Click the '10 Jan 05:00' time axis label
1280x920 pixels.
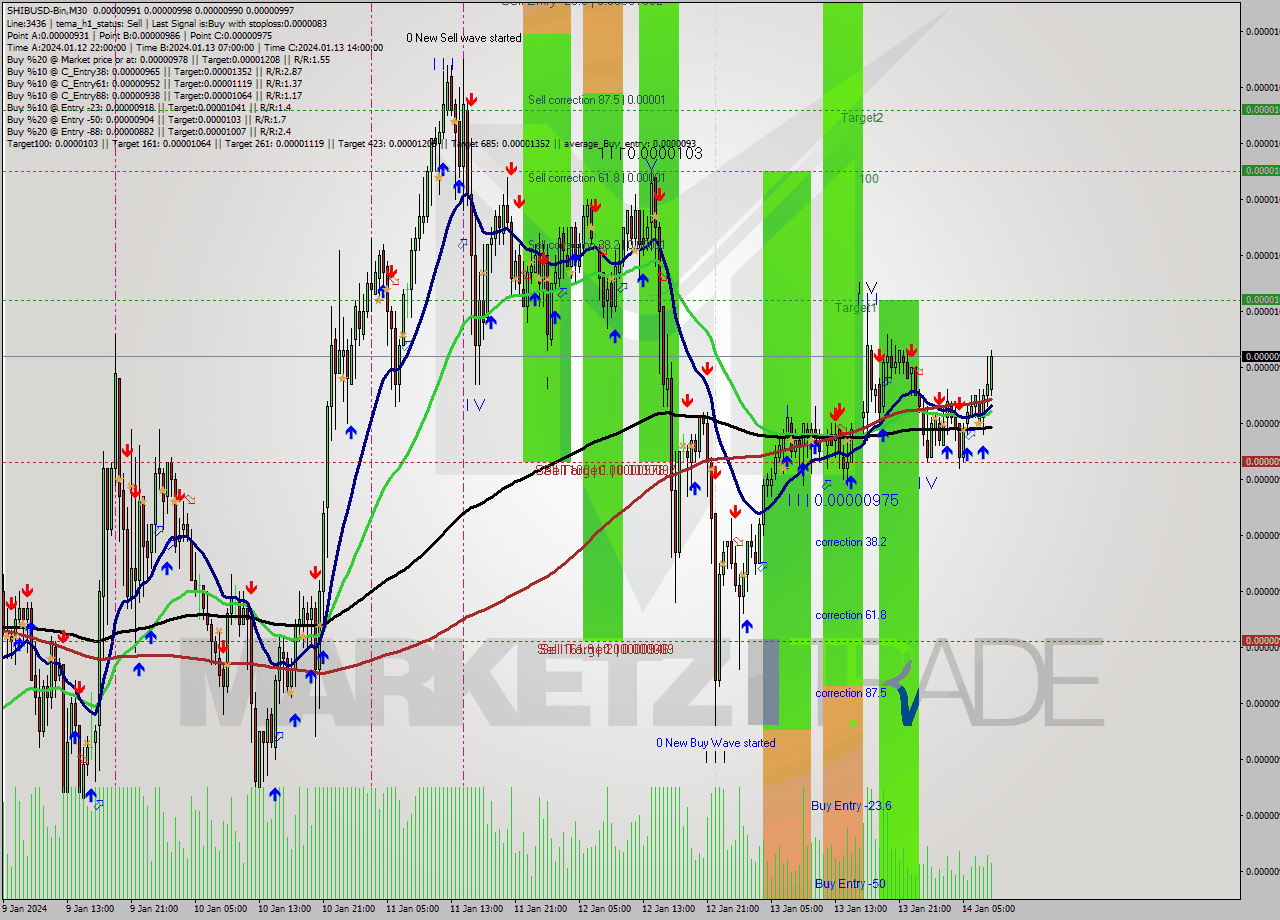221,909
